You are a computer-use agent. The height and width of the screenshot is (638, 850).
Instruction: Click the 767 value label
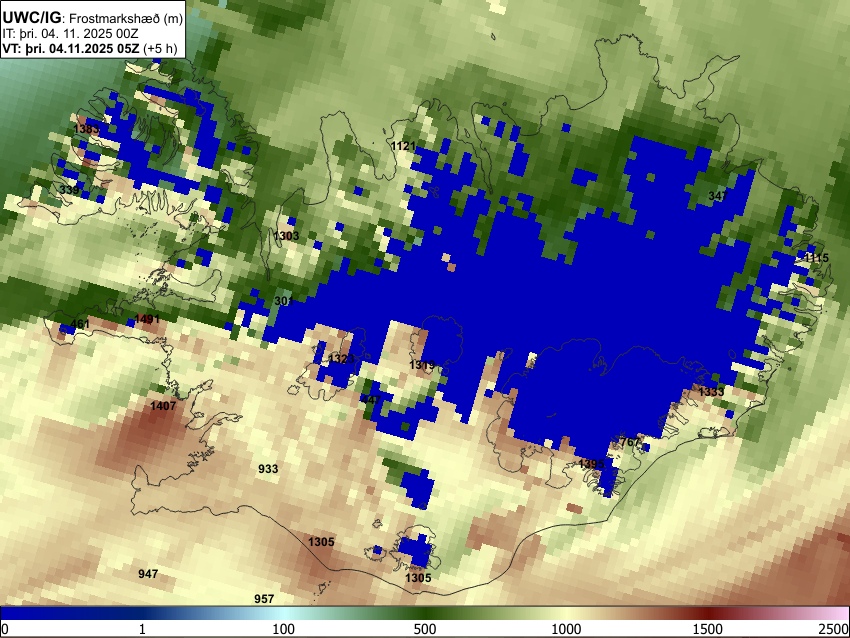click(x=630, y=442)
